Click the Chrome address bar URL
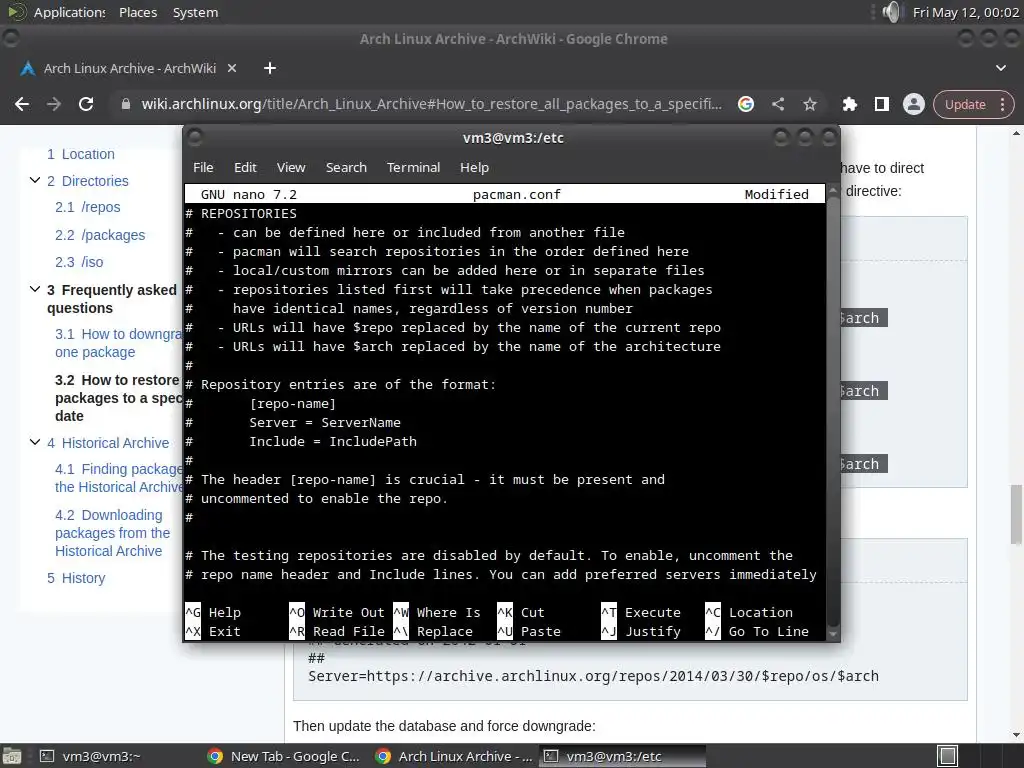This screenshot has height=768, width=1024. (431, 104)
